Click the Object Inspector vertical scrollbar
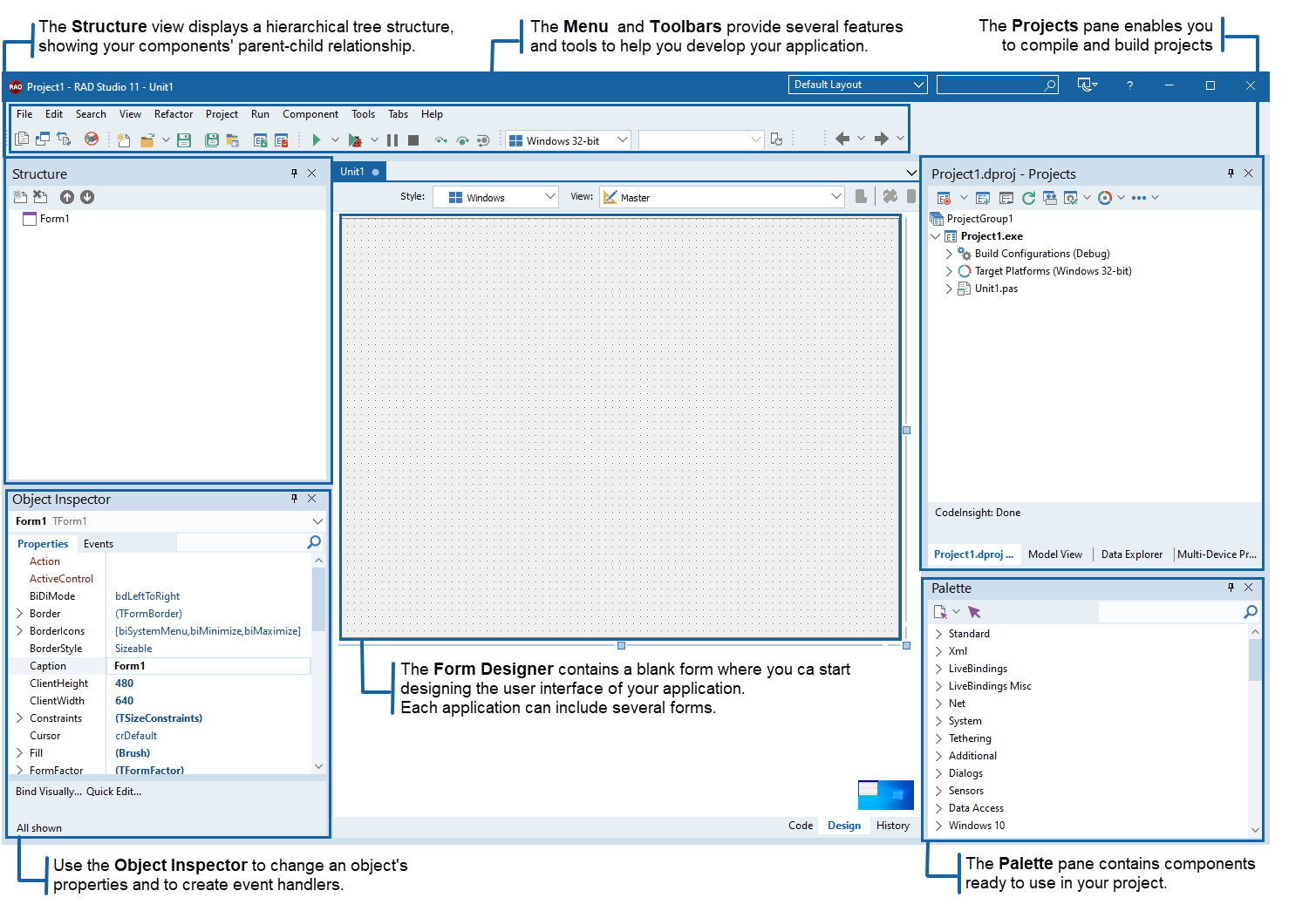The image size is (1316, 918). 318,663
